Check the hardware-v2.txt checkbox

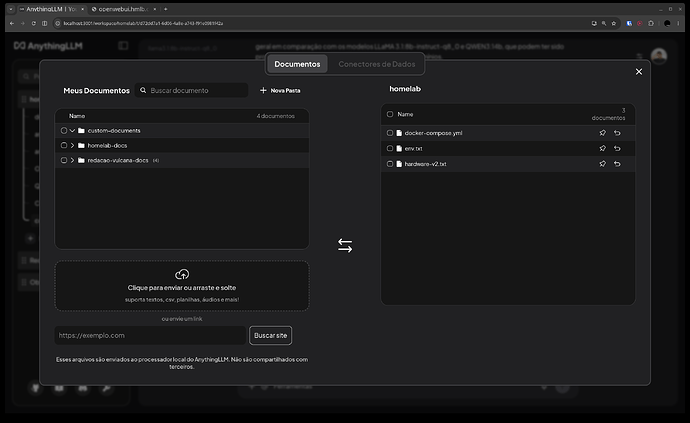tap(390, 164)
